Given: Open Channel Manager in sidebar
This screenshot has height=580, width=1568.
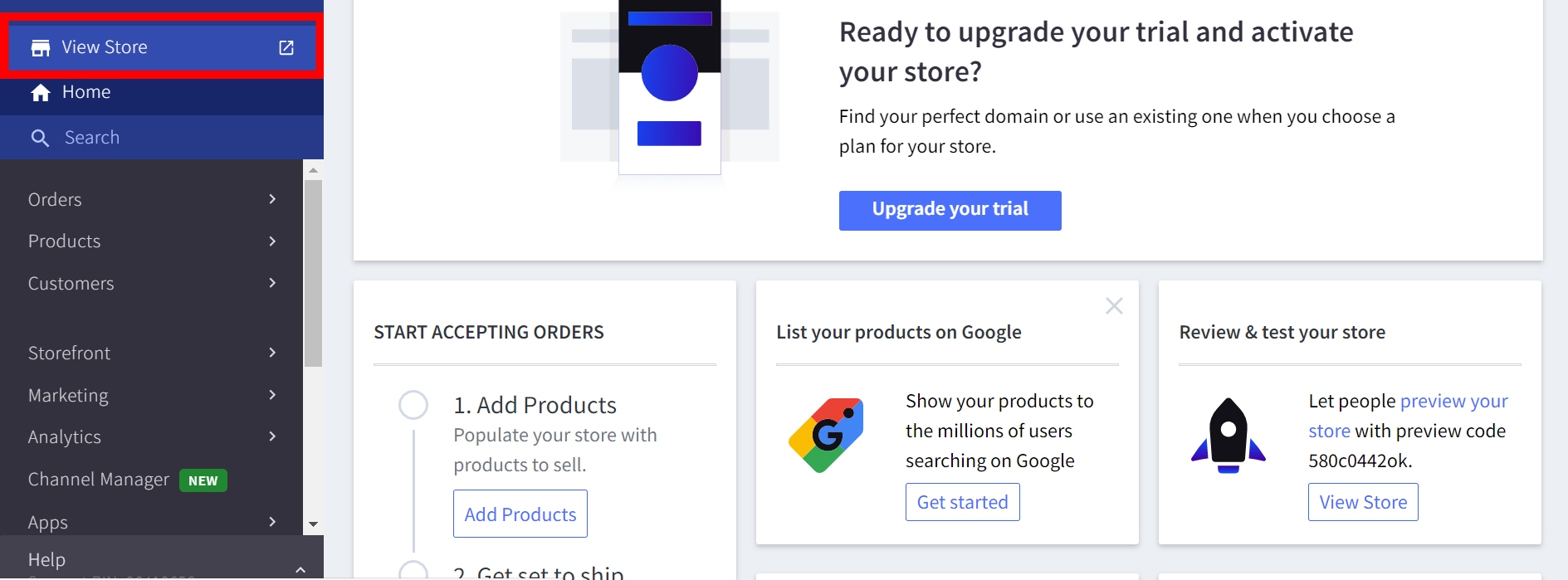Looking at the screenshot, I should (99, 480).
